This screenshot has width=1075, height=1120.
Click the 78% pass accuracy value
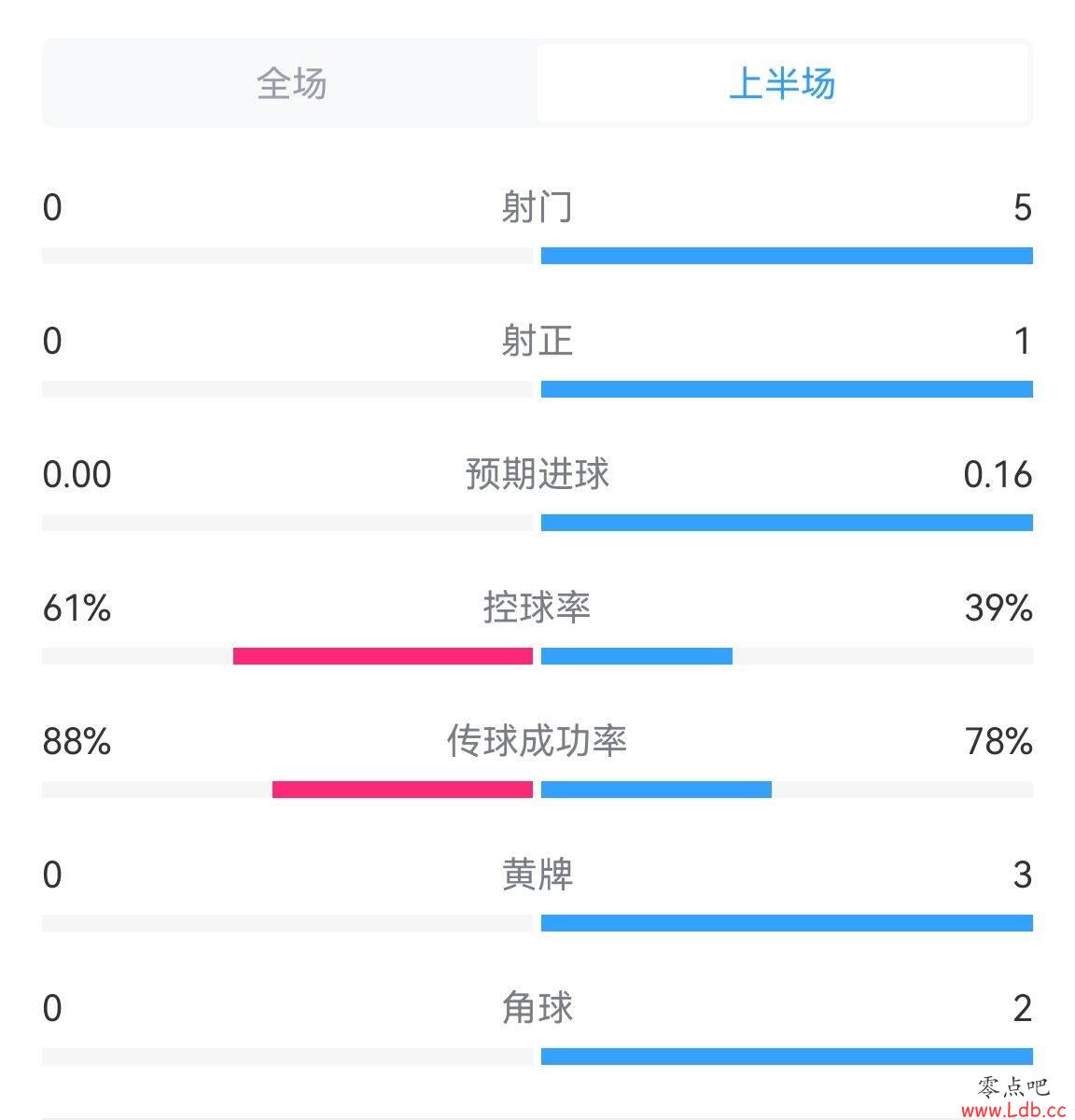click(998, 742)
